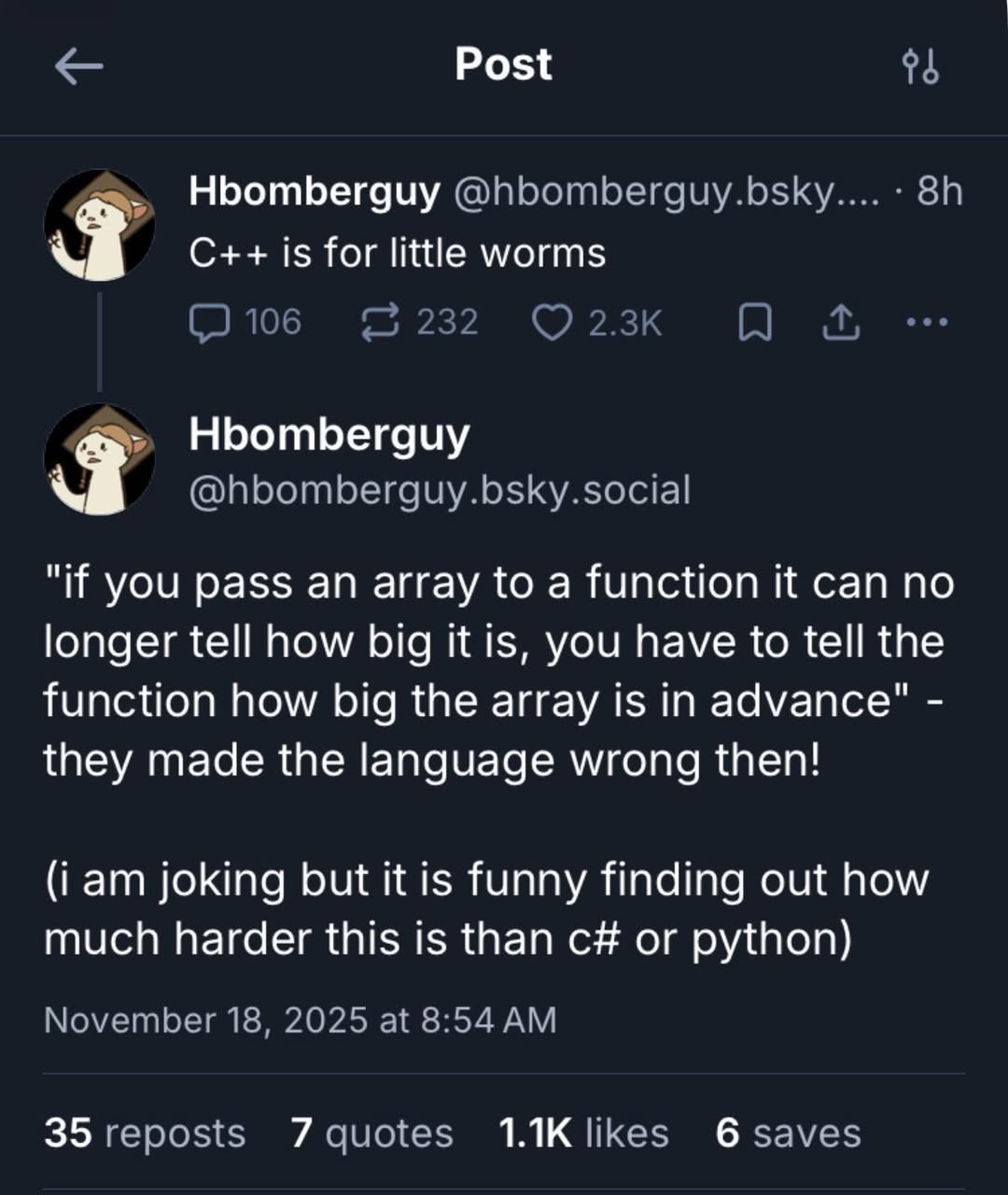Open the thread settings icon at top right

[x=922, y=64]
